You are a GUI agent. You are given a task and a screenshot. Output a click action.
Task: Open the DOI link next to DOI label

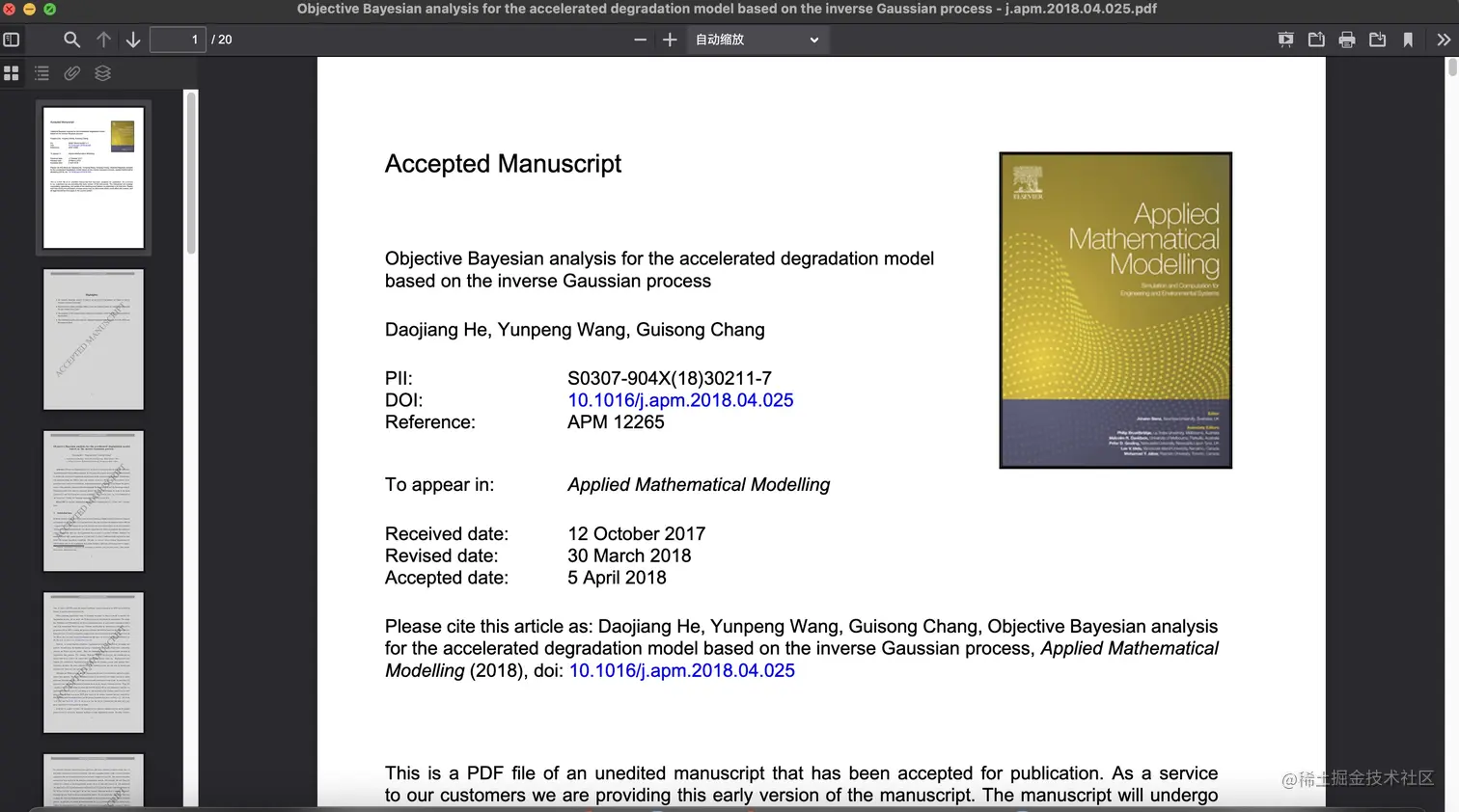pos(680,400)
